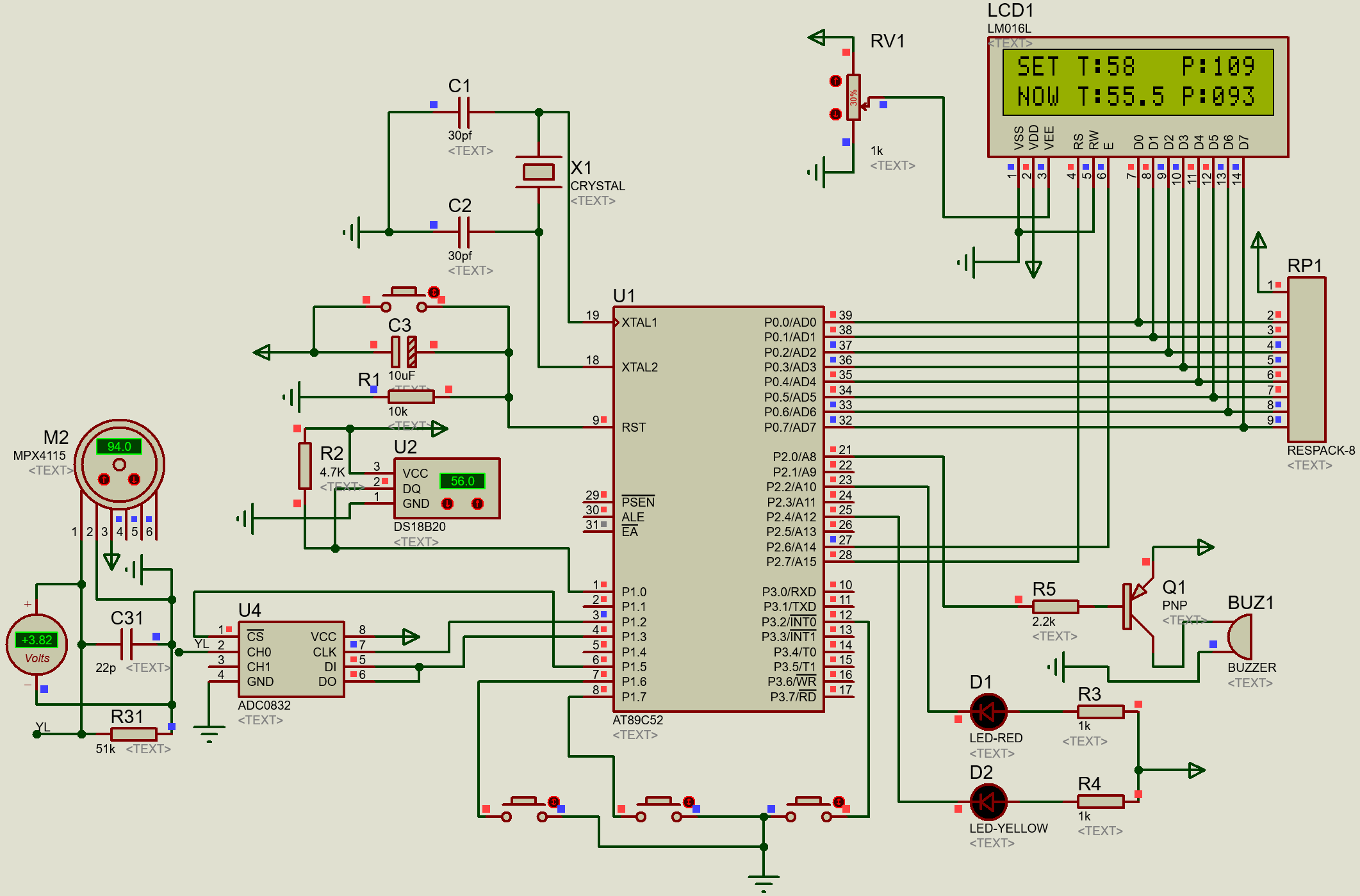Viewport: 1360px width, 896px height.
Task: Select the RP1 RESPACK-8 resistor pack
Action: tap(1307, 360)
